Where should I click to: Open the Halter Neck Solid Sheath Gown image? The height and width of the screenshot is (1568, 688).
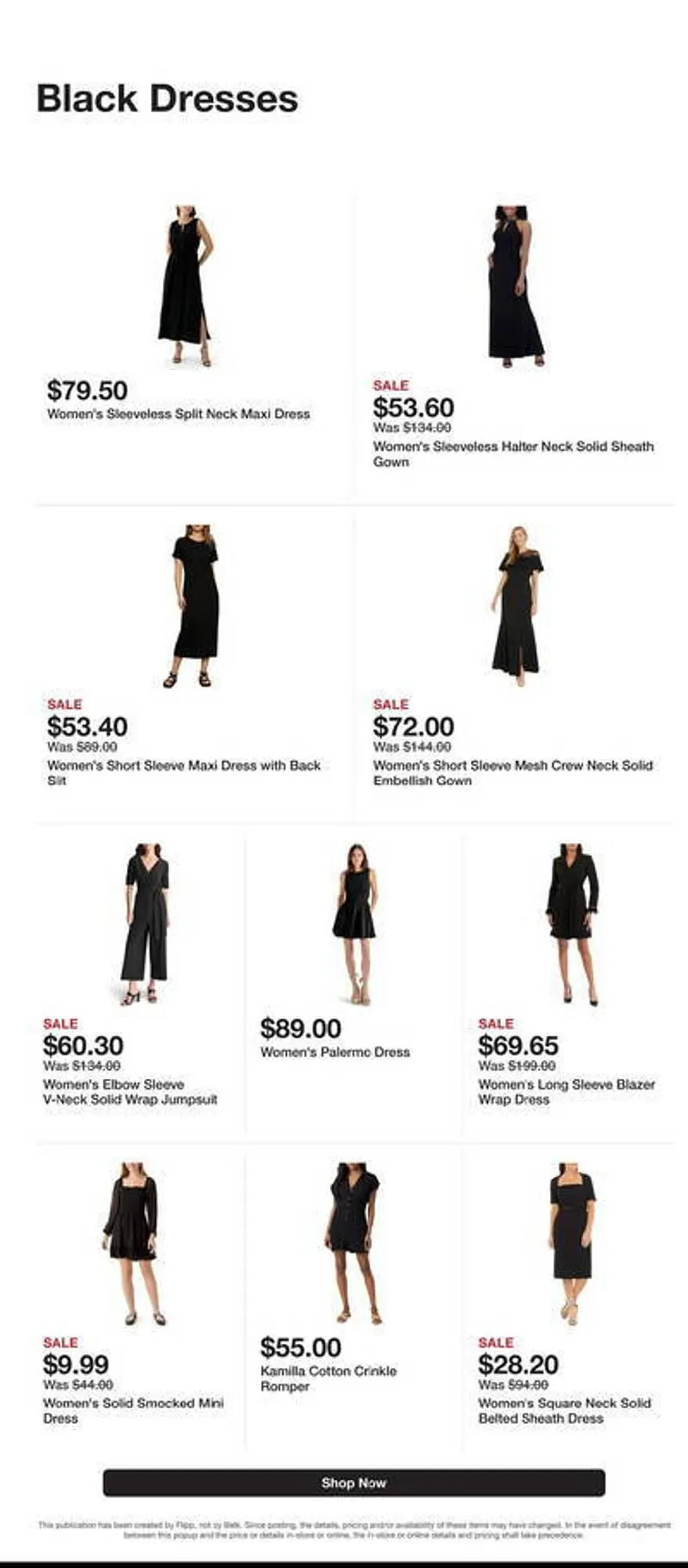[x=515, y=286]
